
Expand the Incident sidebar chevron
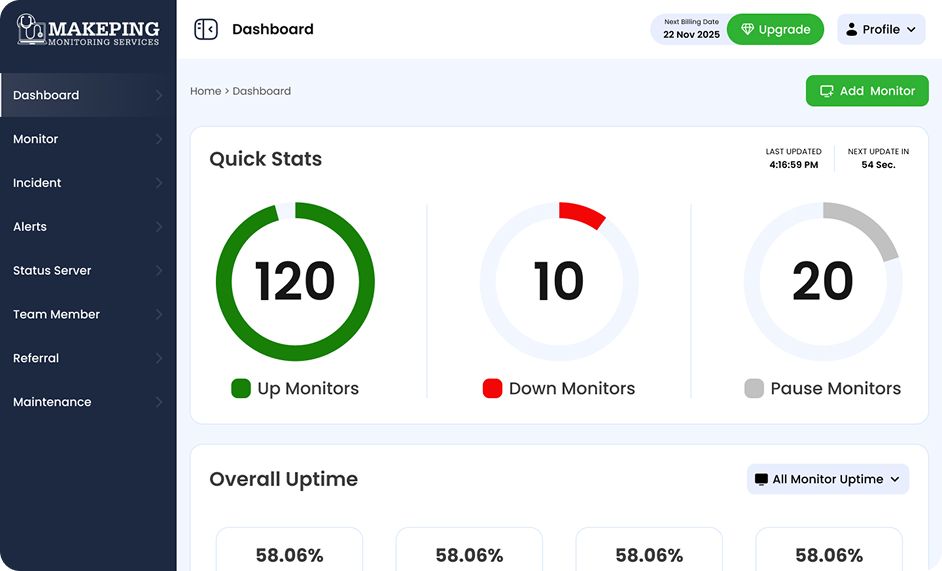159,183
